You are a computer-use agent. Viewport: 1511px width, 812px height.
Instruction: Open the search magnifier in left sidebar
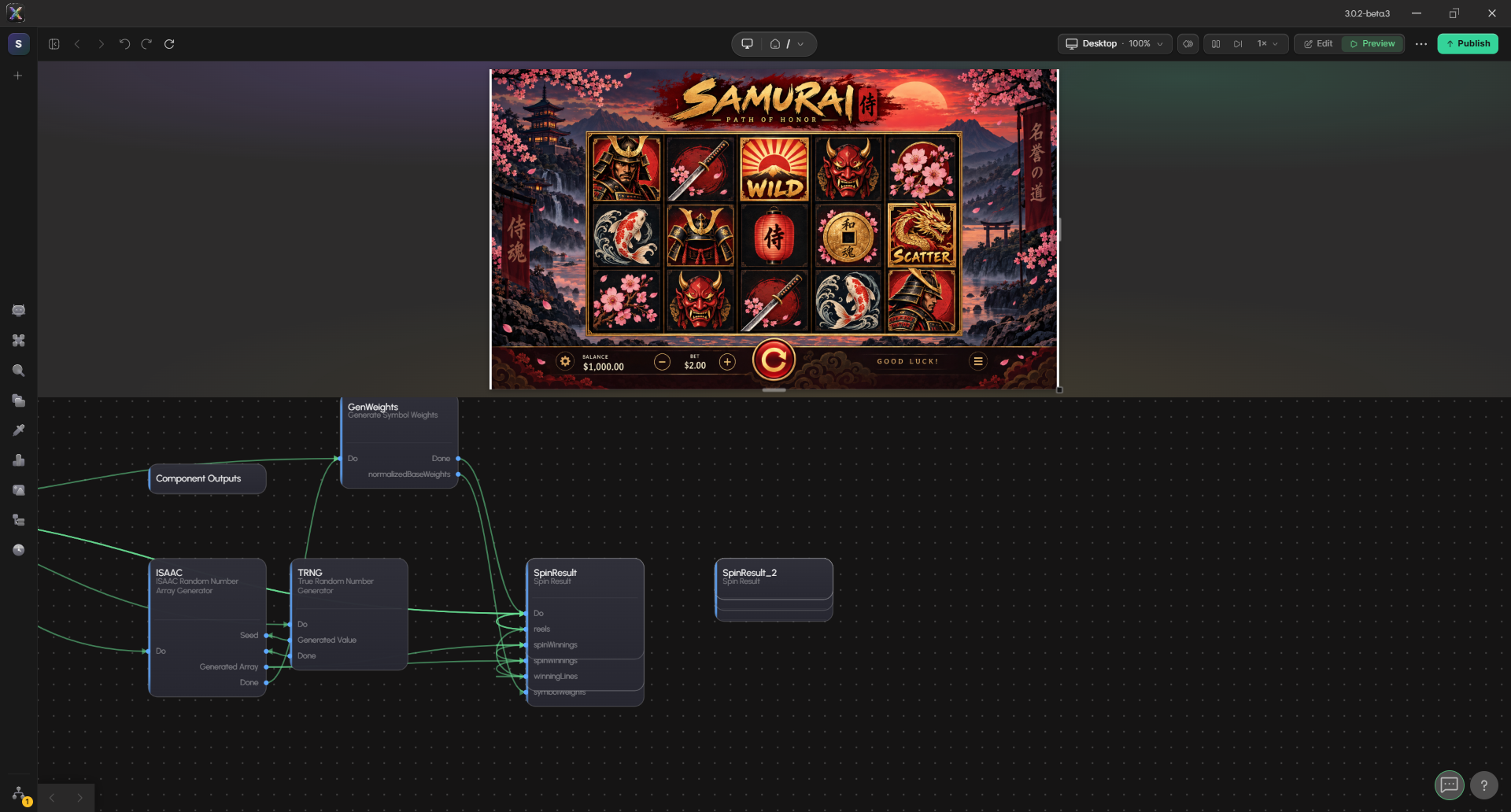18,371
